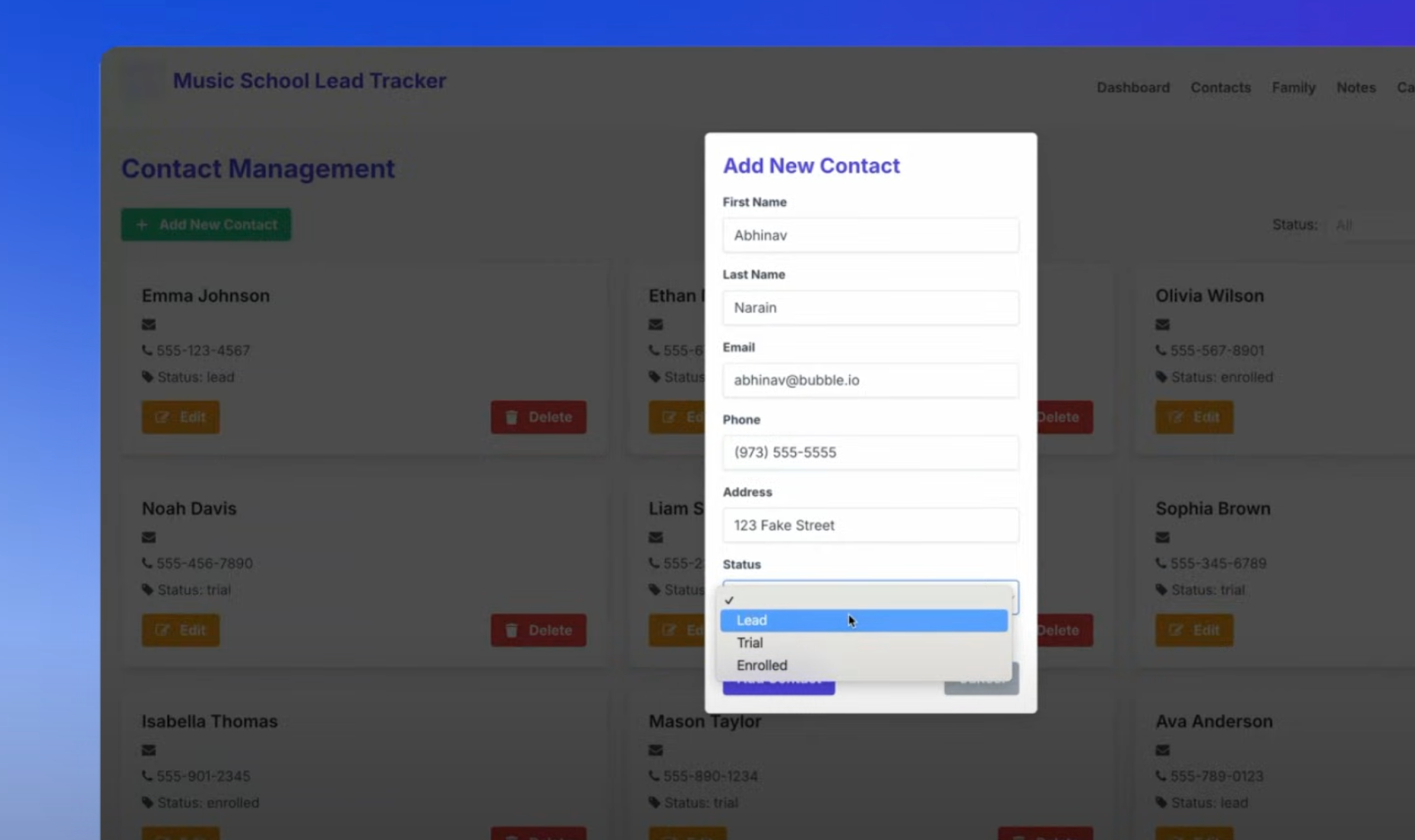The width and height of the screenshot is (1415, 840).
Task: Click the Email field containing abhinav@bubble.io
Action: pos(869,380)
